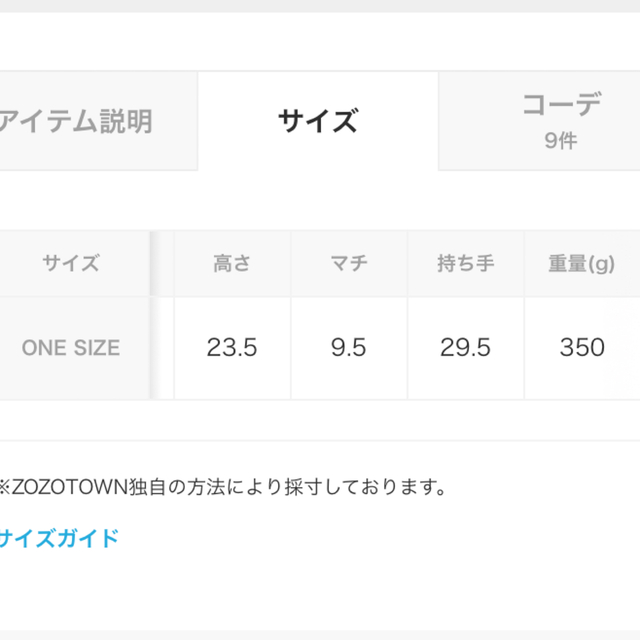Viewport: 640px width, 640px height.
Task: Click the 高さ column header
Action: (x=232, y=263)
